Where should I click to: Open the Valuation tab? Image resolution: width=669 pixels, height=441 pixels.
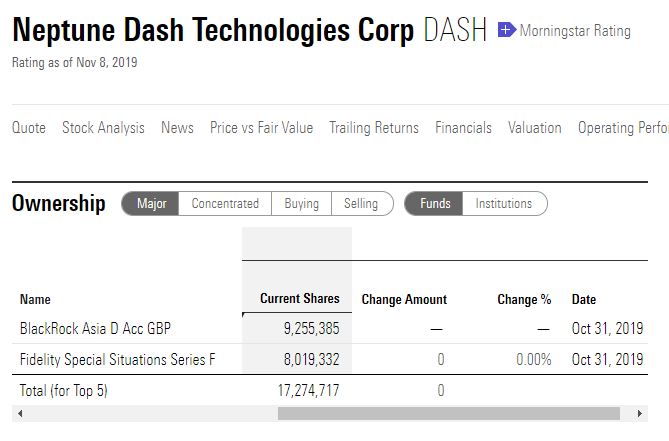[x=535, y=128]
